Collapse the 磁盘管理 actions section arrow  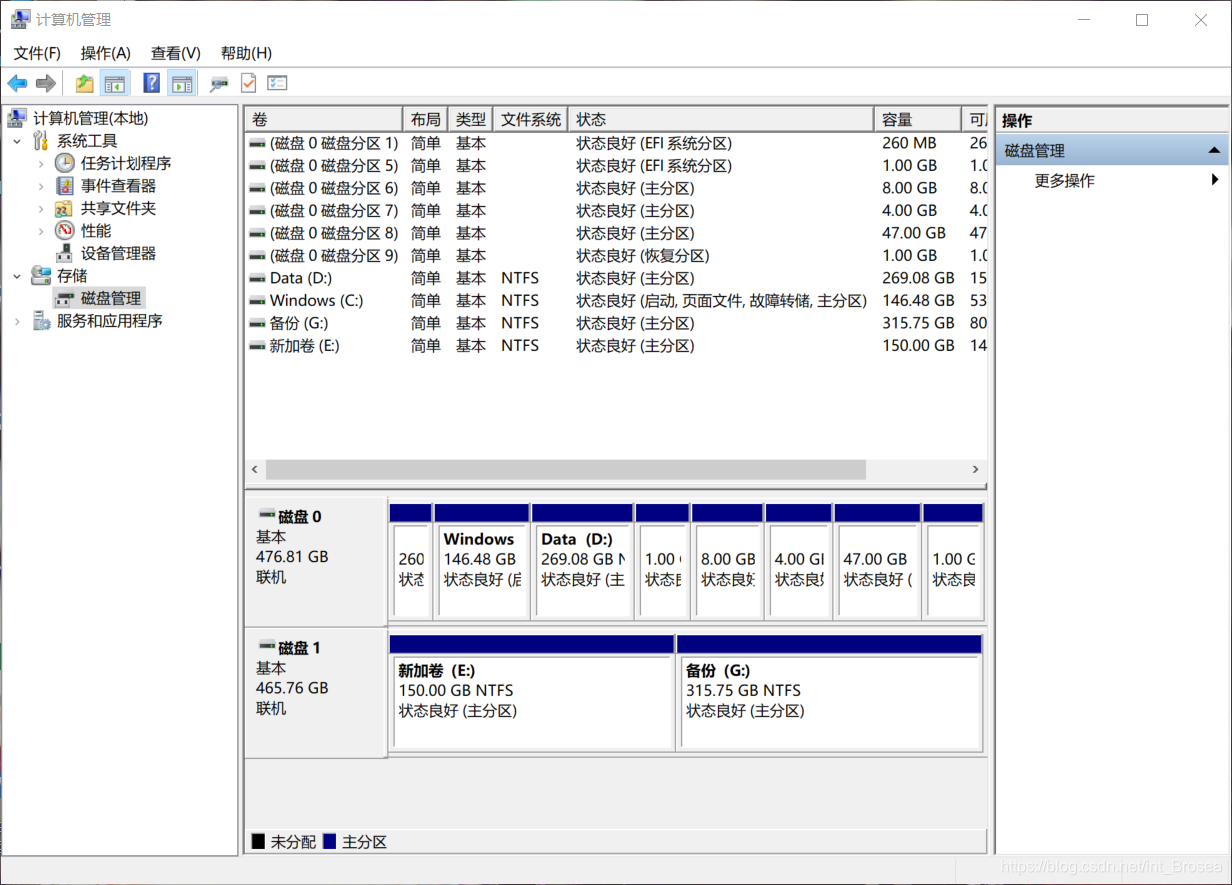[x=1214, y=150]
